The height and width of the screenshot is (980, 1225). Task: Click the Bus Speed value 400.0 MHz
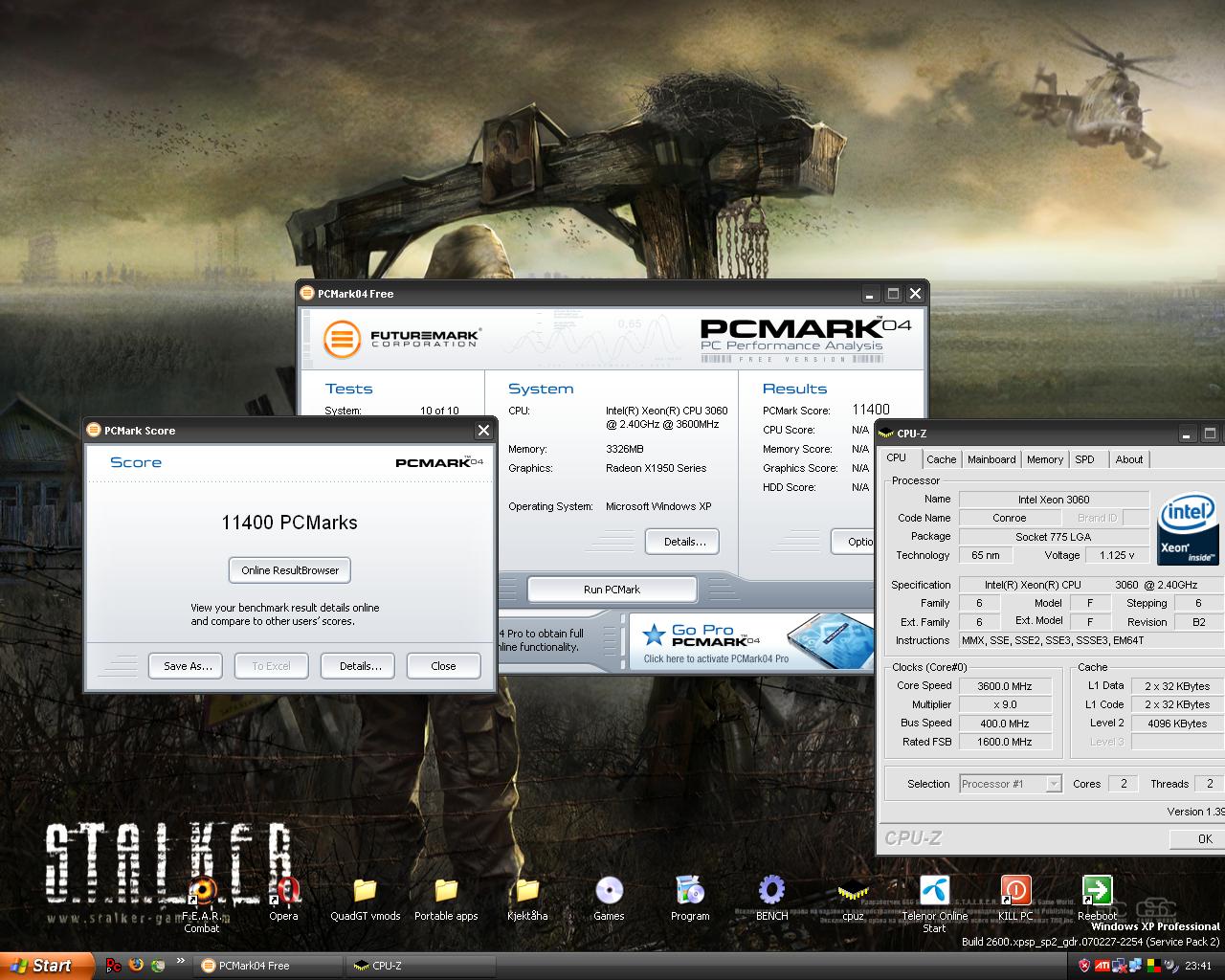tap(1004, 724)
